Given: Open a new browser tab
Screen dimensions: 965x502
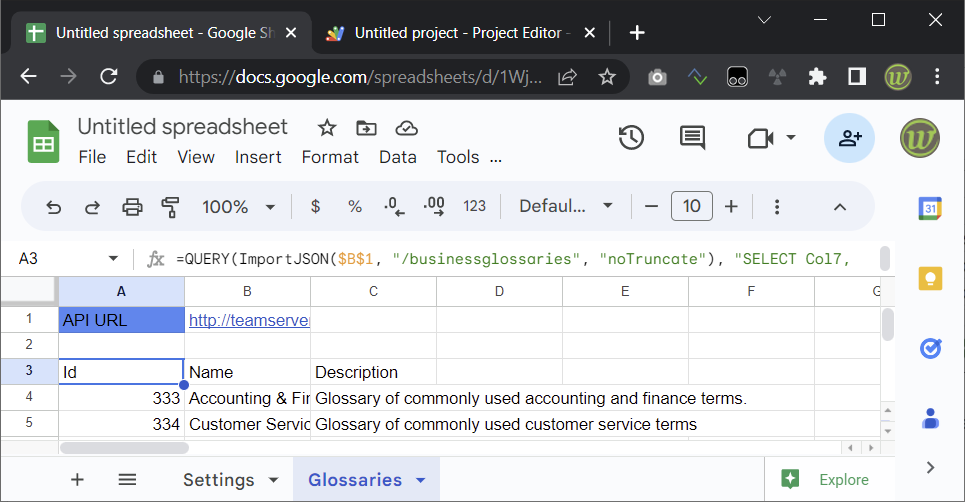Looking at the screenshot, I should (637, 33).
